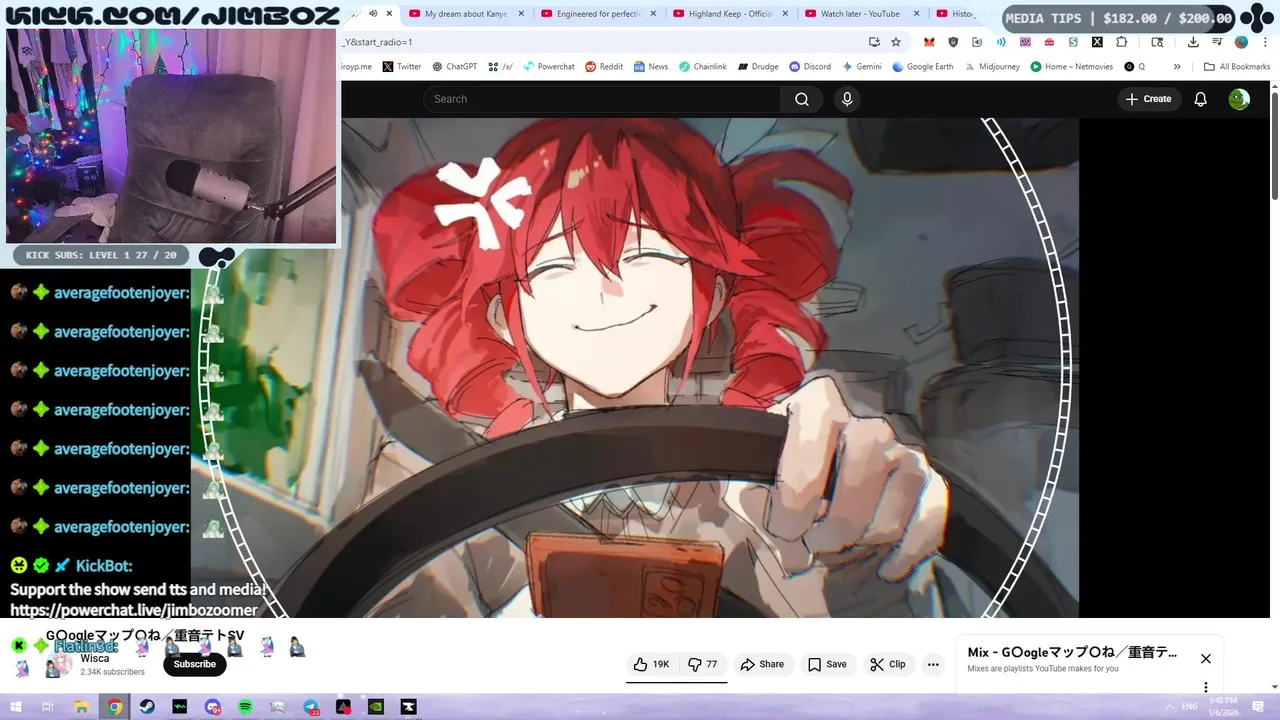Switch to 'Highland Keep - Official' tab
1280x720 pixels.
click(x=730, y=14)
